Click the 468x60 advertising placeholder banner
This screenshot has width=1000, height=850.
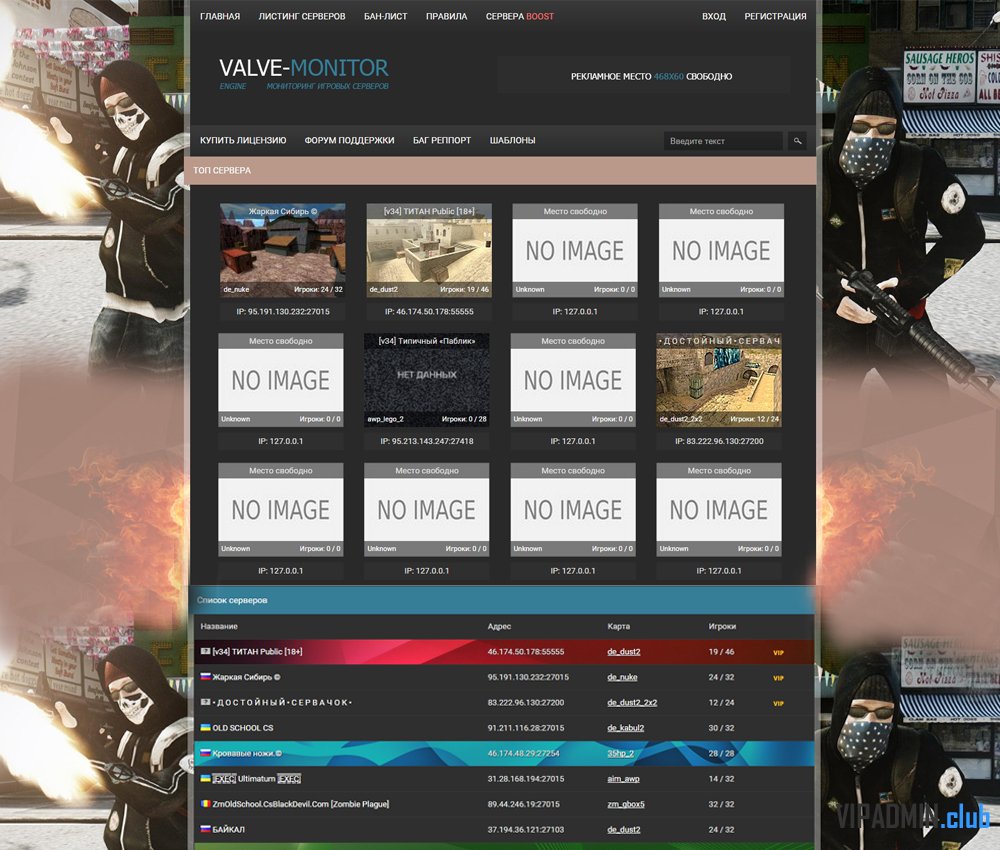pos(644,76)
